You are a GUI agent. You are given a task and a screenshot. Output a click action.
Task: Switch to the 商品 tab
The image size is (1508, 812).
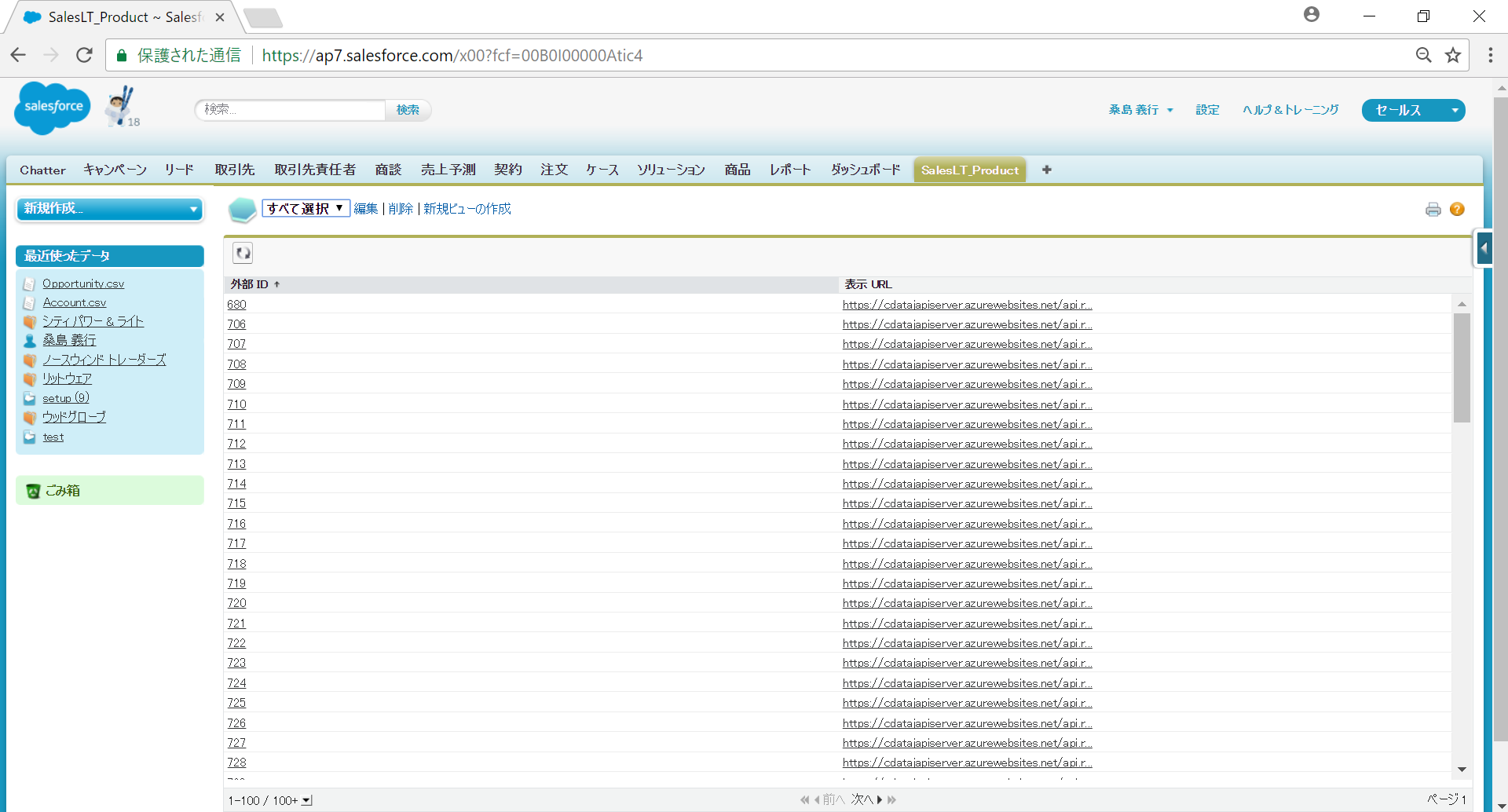pos(737,169)
